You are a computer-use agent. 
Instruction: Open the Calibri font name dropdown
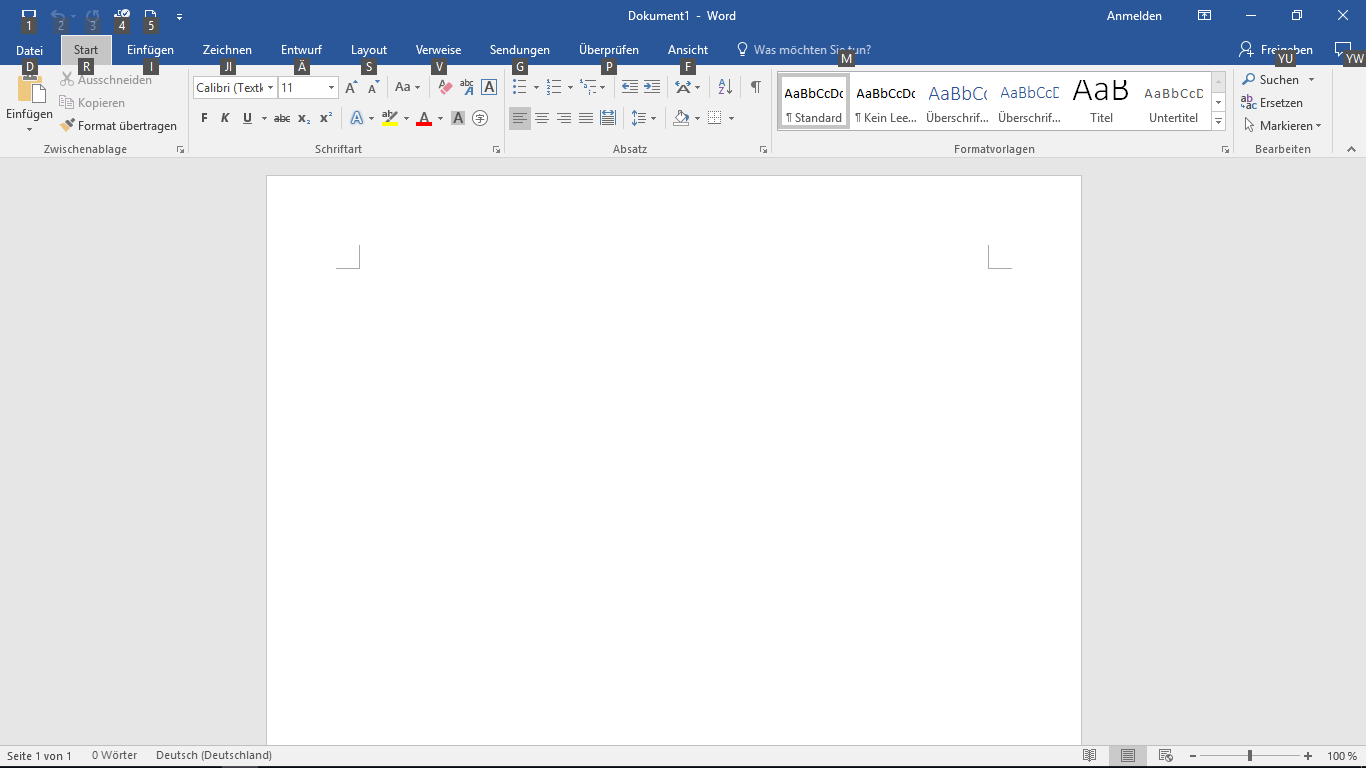click(270, 88)
